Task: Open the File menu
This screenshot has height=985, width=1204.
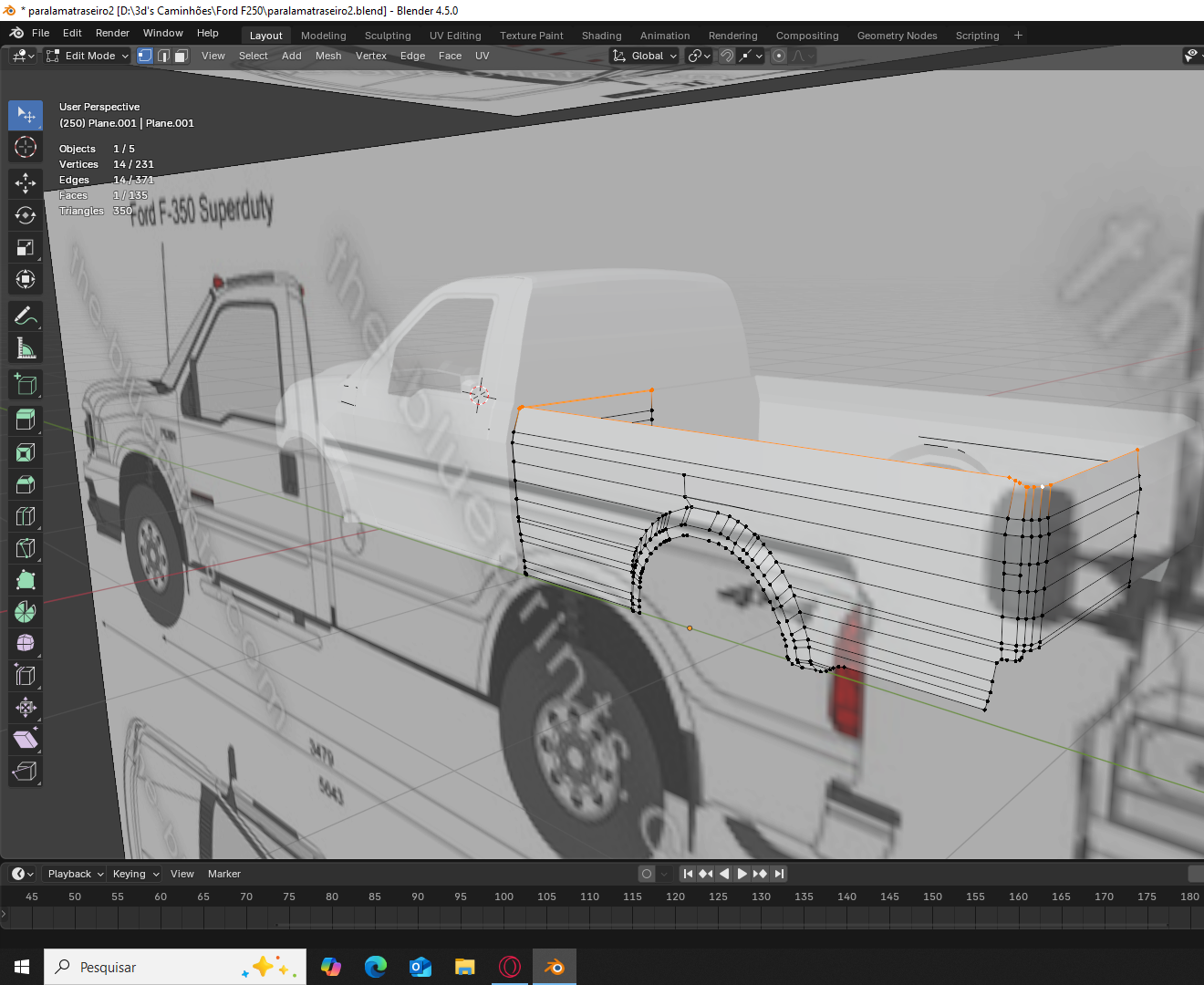Action: click(41, 33)
